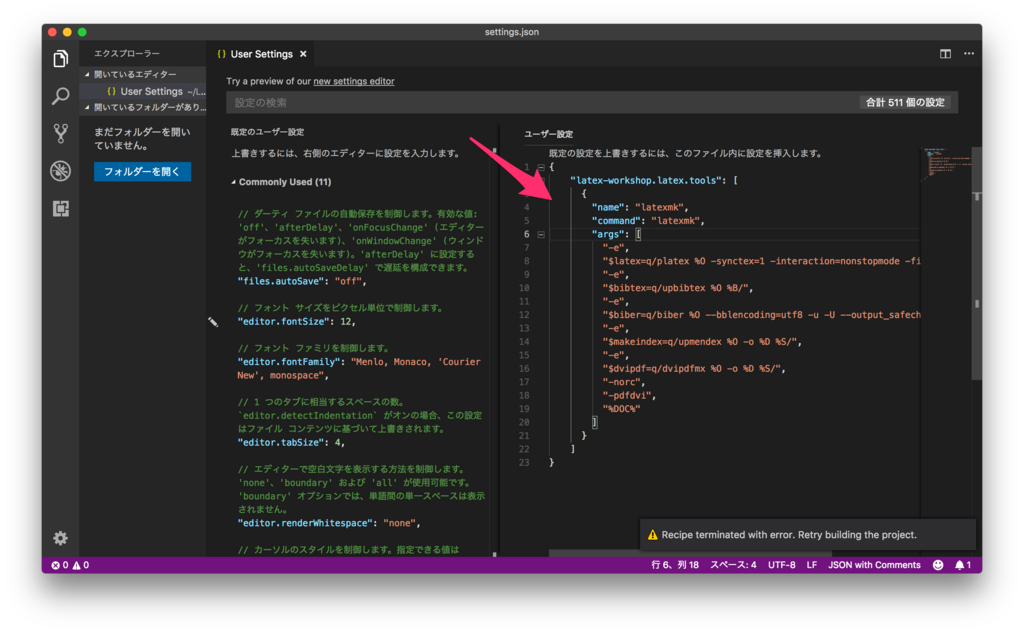Click the "-norc" argument line
This screenshot has height=633, width=1024.
click(x=624, y=382)
